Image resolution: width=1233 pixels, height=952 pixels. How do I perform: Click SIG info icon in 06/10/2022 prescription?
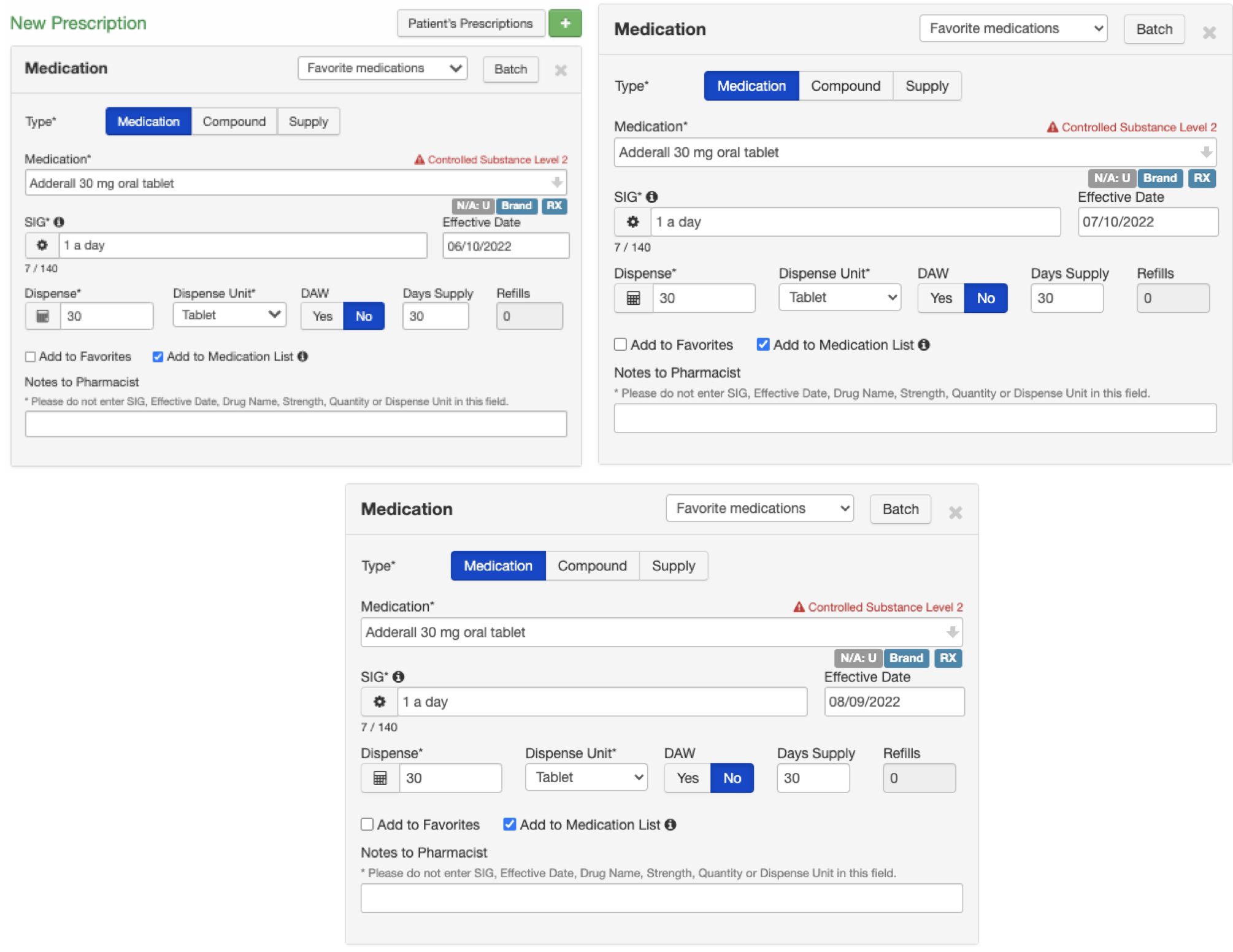60,222
